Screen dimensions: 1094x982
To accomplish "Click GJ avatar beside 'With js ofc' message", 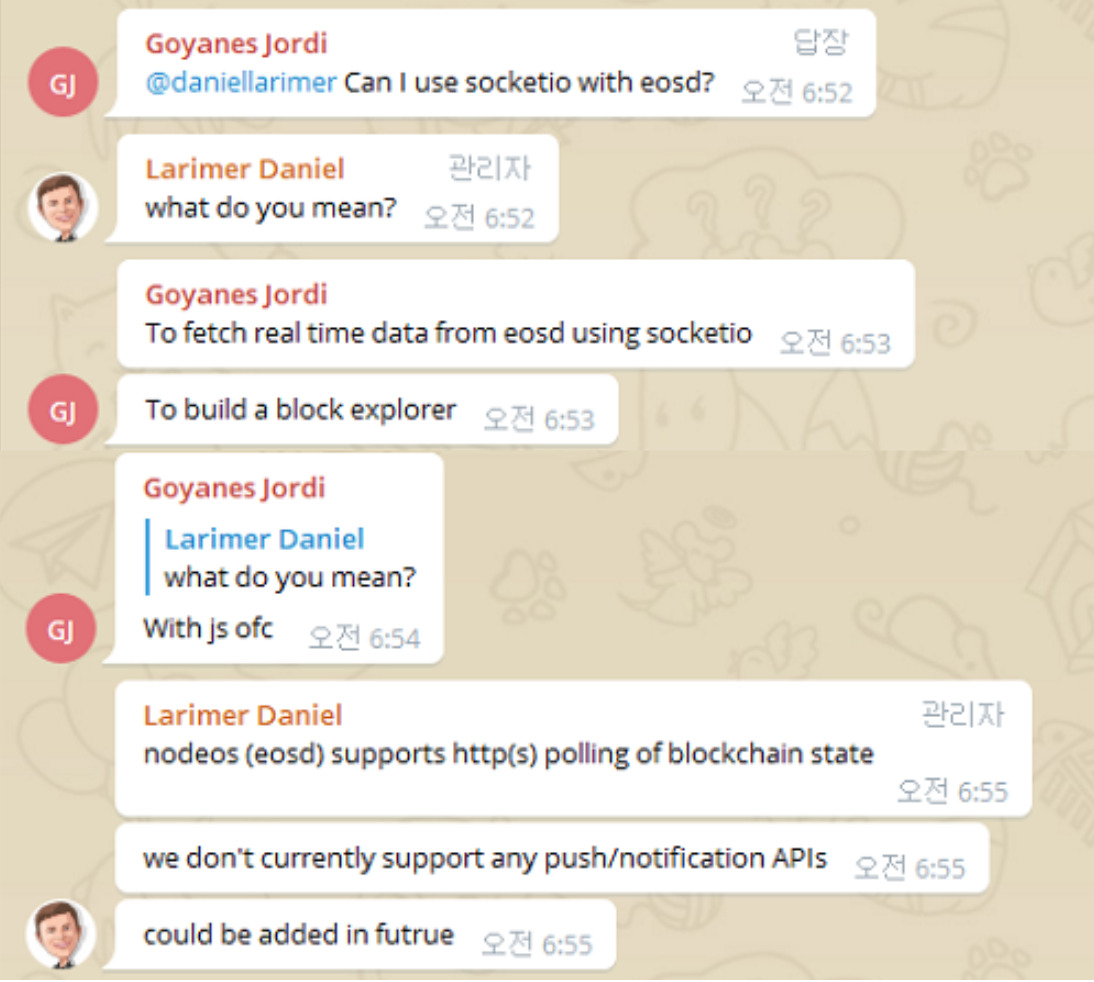I will 61,628.
